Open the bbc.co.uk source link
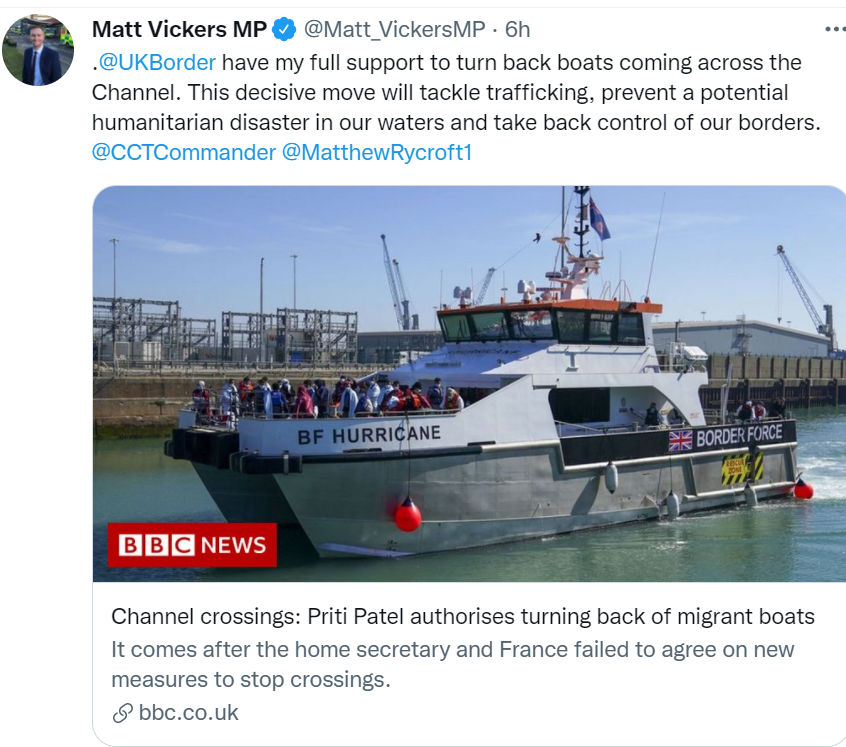846x747 pixels. 188,712
